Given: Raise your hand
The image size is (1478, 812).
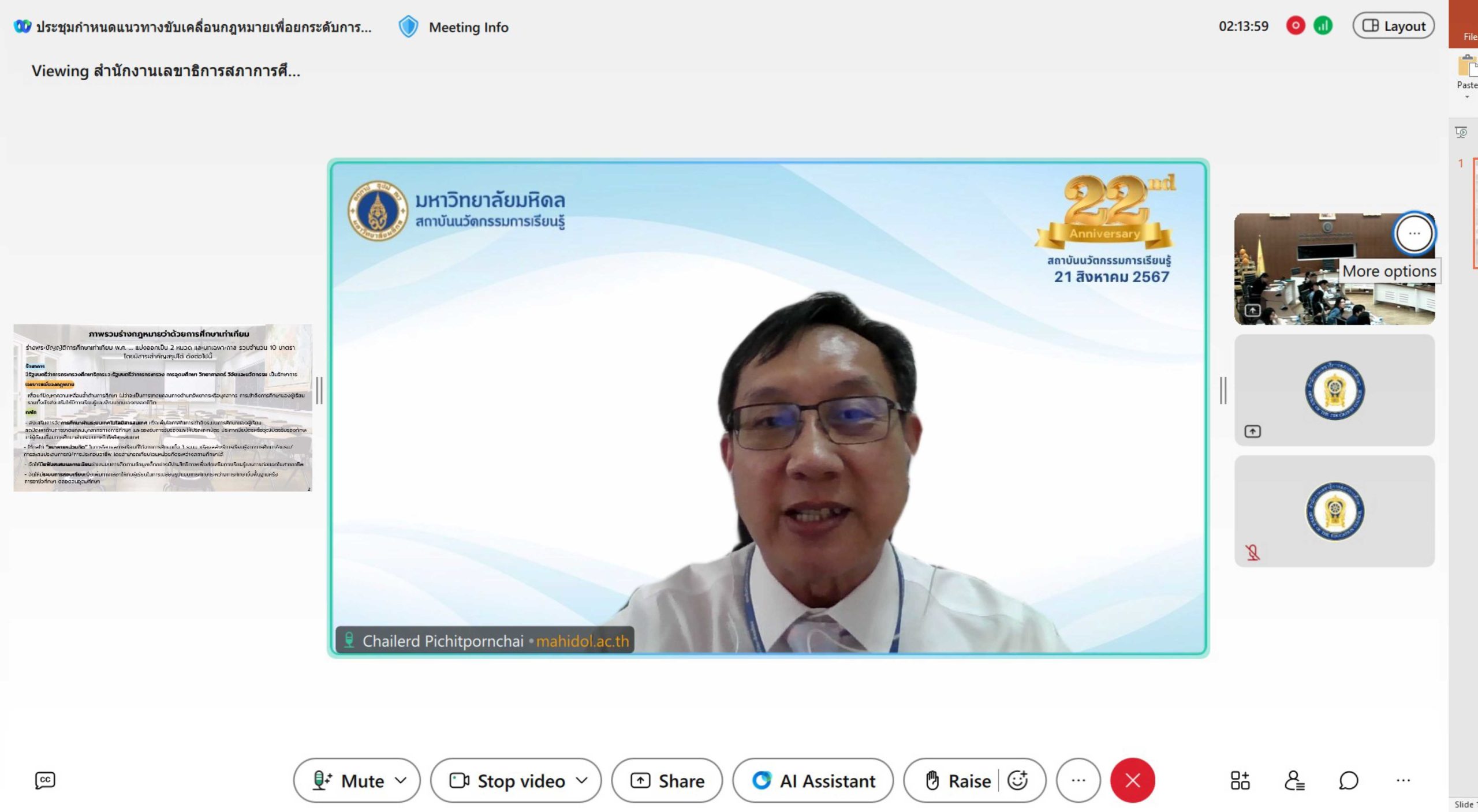Looking at the screenshot, I should 958,780.
